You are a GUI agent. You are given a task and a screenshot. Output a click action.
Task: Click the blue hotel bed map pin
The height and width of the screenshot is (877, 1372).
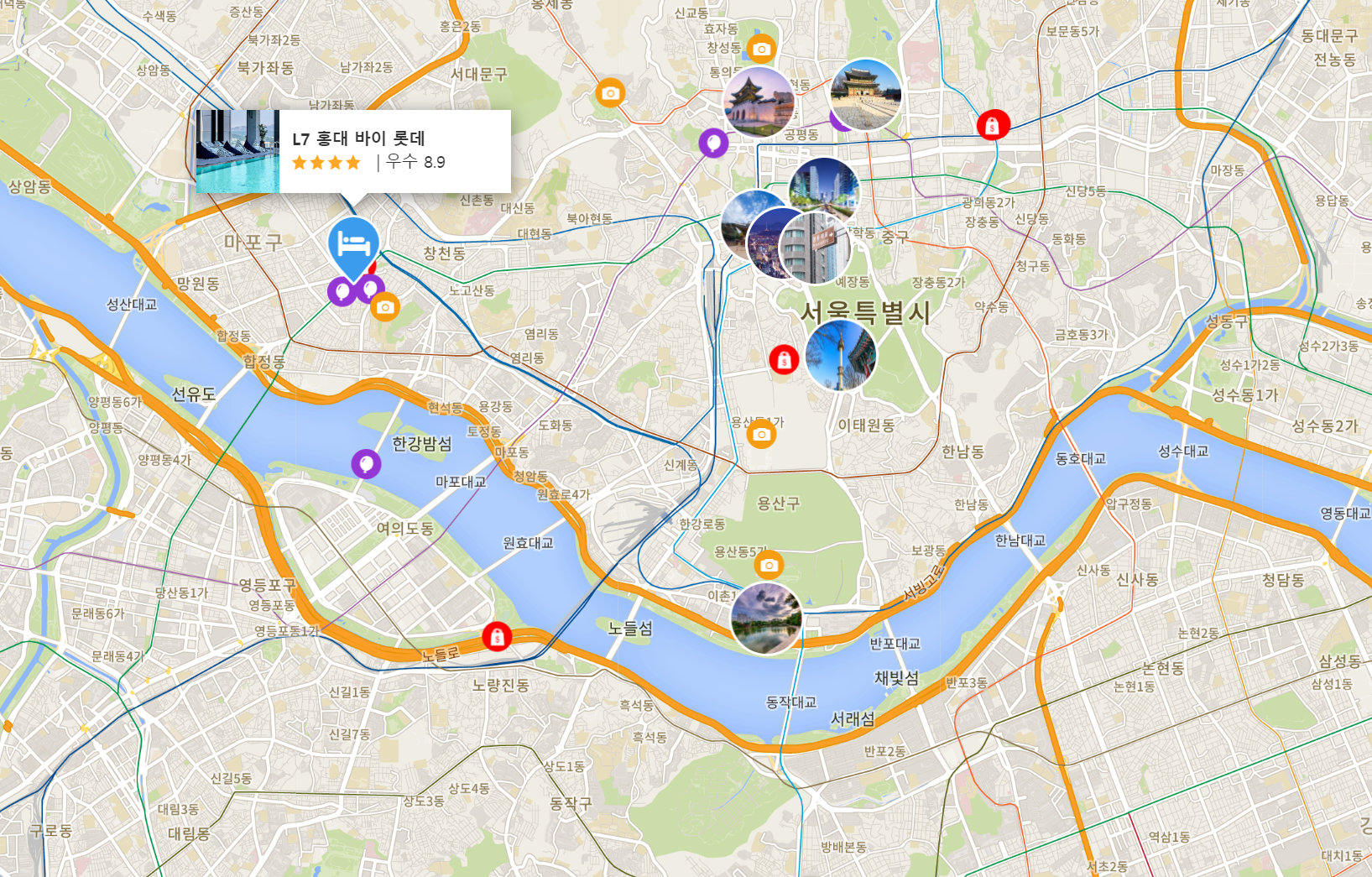point(353,244)
